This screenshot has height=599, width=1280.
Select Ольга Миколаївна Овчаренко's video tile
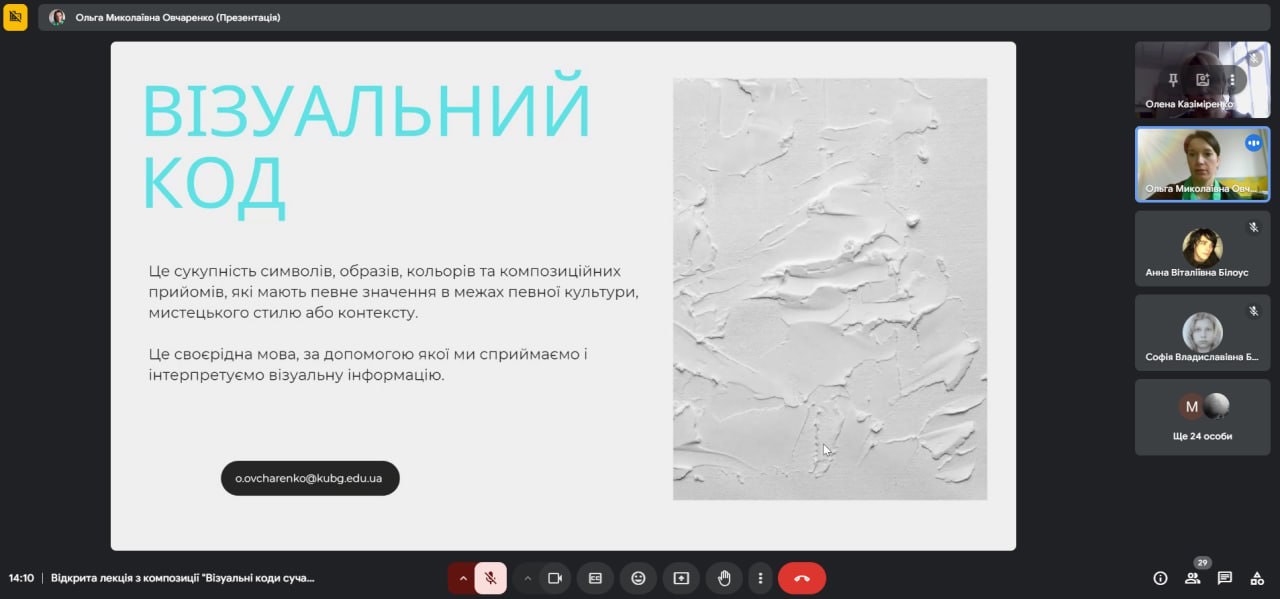(1203, 164)
